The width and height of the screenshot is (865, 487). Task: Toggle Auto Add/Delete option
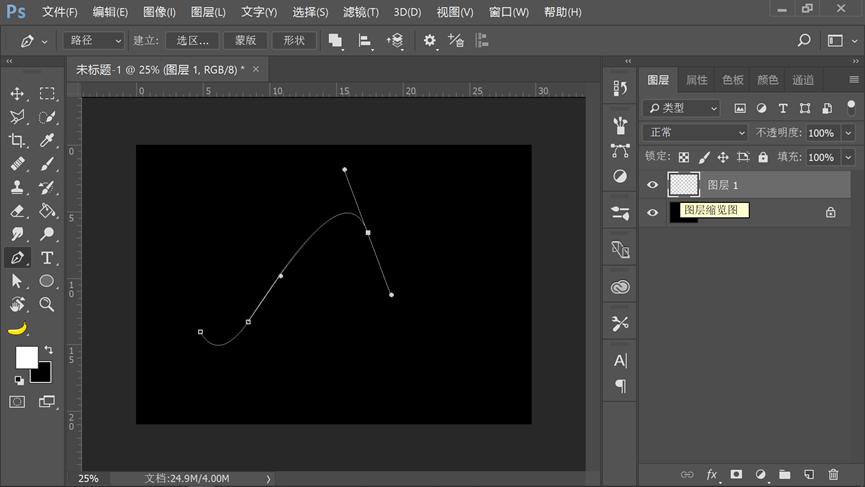coord(456,40)
